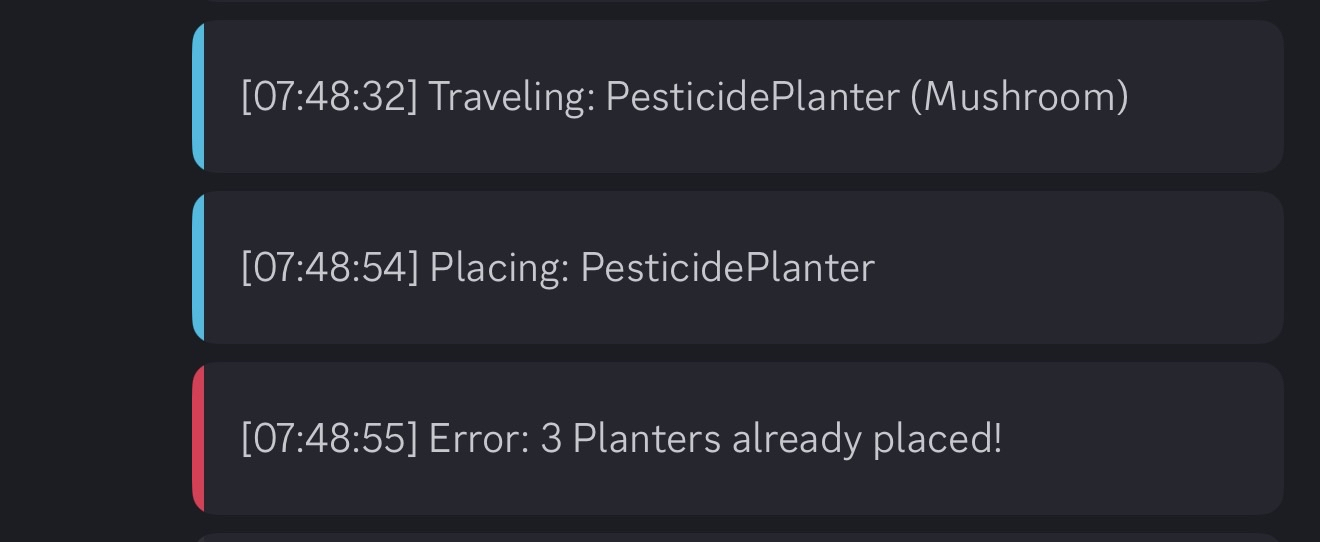The height and width of the screenshot is (542, 1320).
Task: Click the word Traveling in the log
Action: coord(511,97)
